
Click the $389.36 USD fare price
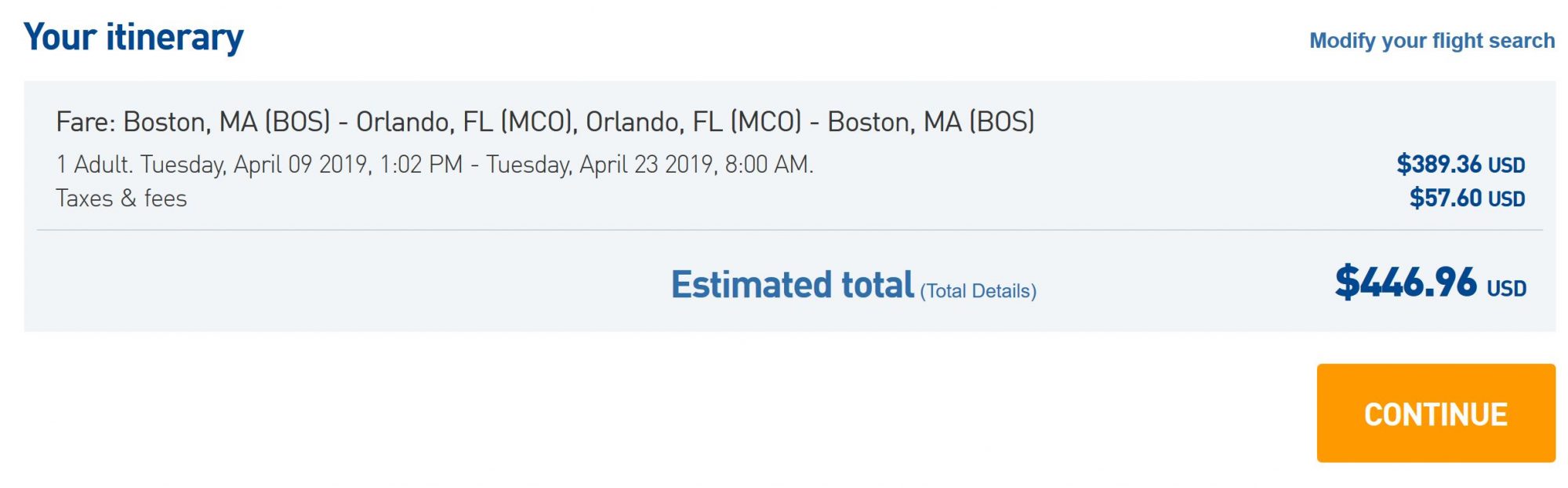[x=1461, y=165]
